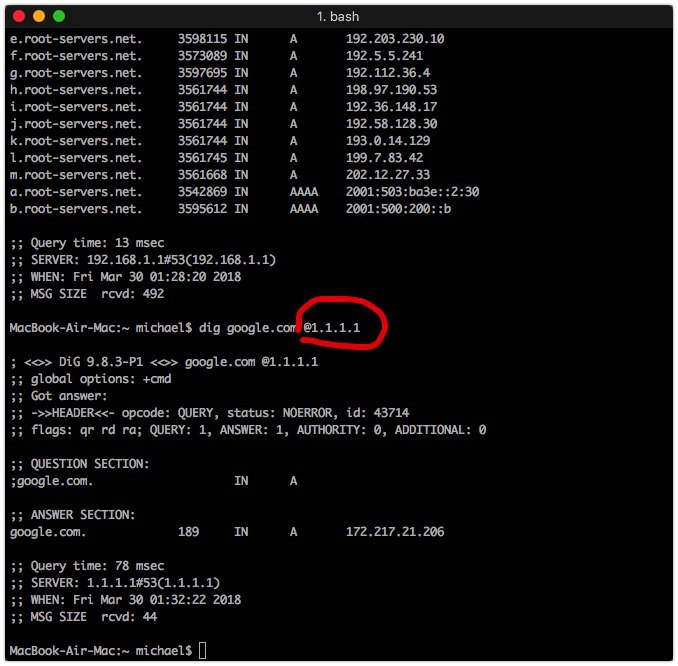
Task: Select answer IP 172.217.21.206
Action: tap(395, 532)
